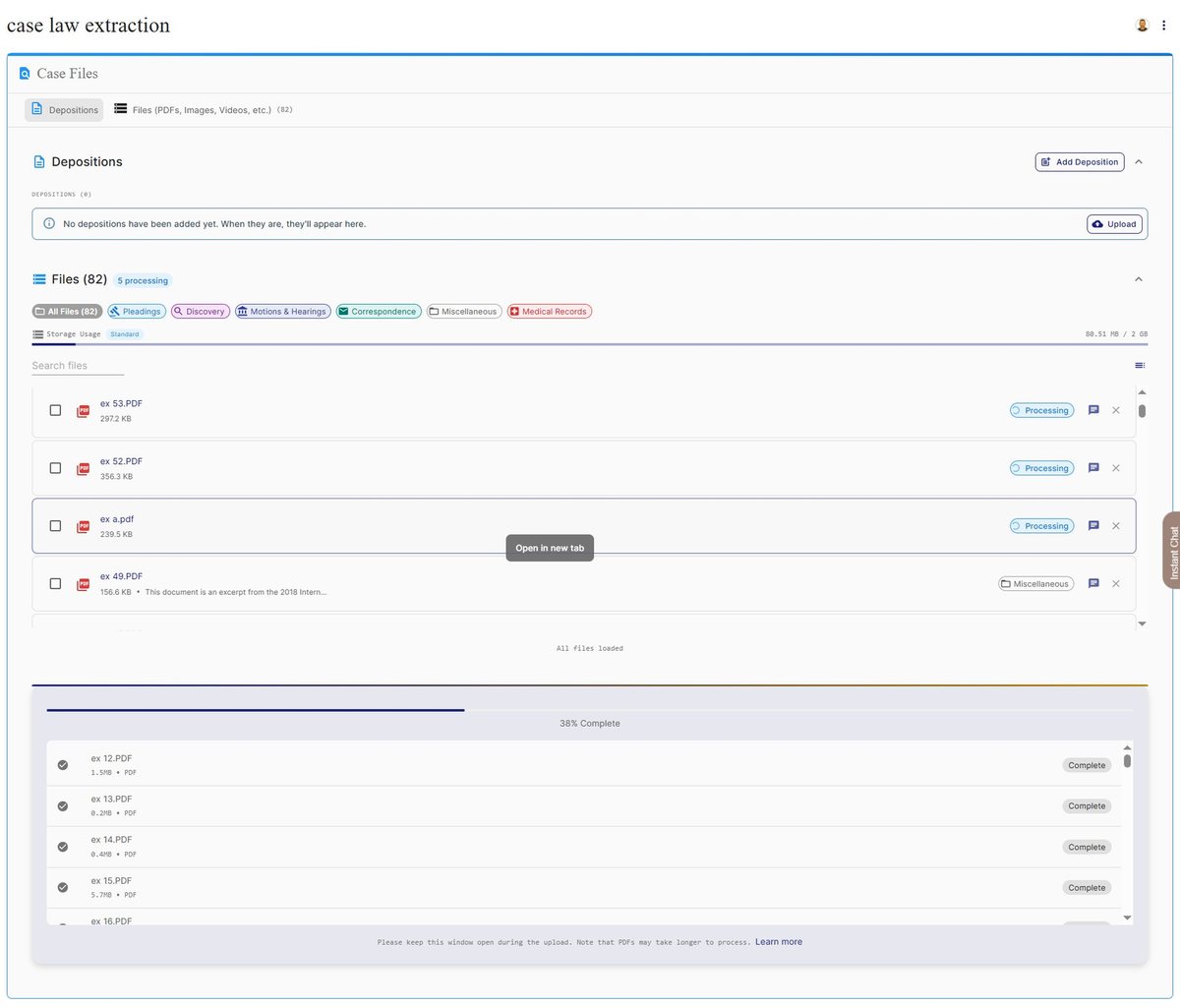Image resolution: width=1180 pixels, height=1008 pixels.
Task: Open the Miscellaneous category tag on ex 49.PDF
Action: coord(1035,584)
